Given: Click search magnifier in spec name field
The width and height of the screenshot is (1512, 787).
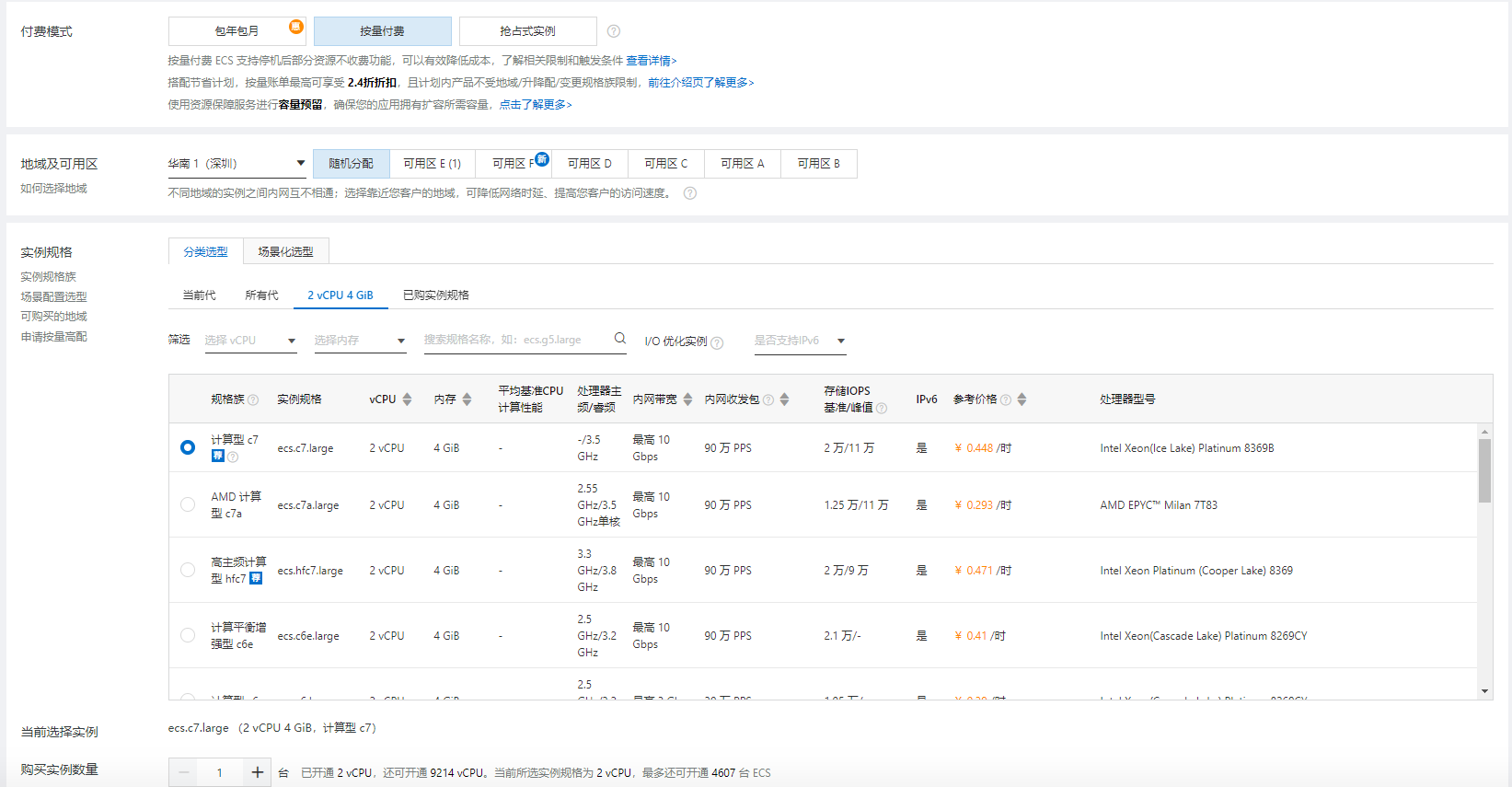Looking at the screenshot, I should point(620,339).
